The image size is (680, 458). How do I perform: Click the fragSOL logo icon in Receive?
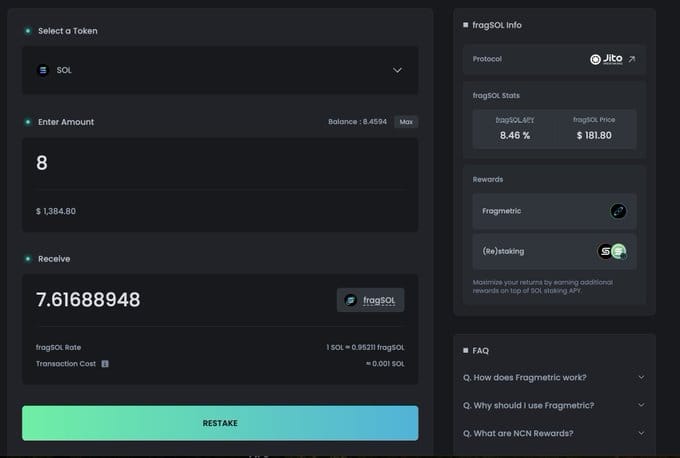pos(350,300)
